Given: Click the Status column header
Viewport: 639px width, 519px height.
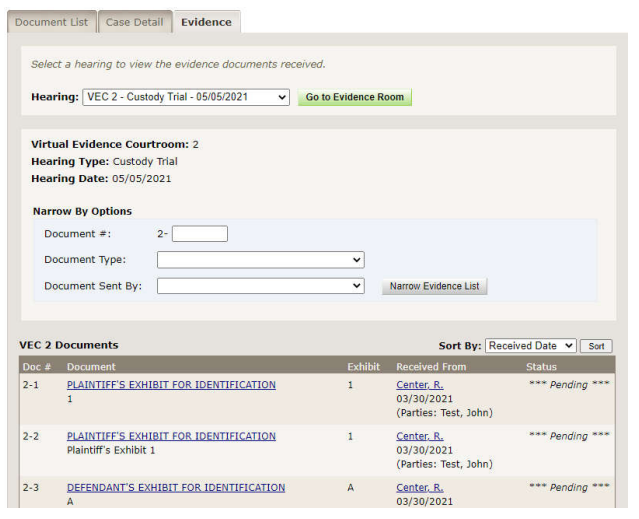Looking at the screenshot, I should click(541, 367).
